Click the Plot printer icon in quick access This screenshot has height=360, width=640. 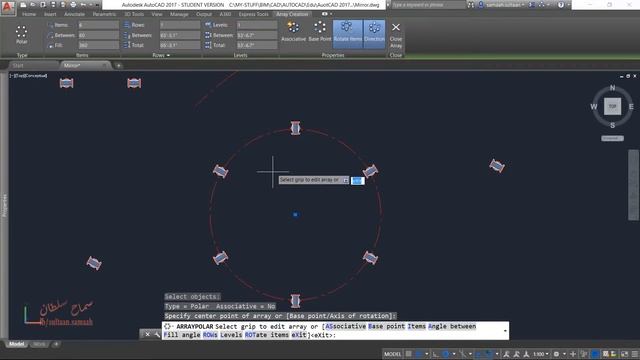(73, 4)
